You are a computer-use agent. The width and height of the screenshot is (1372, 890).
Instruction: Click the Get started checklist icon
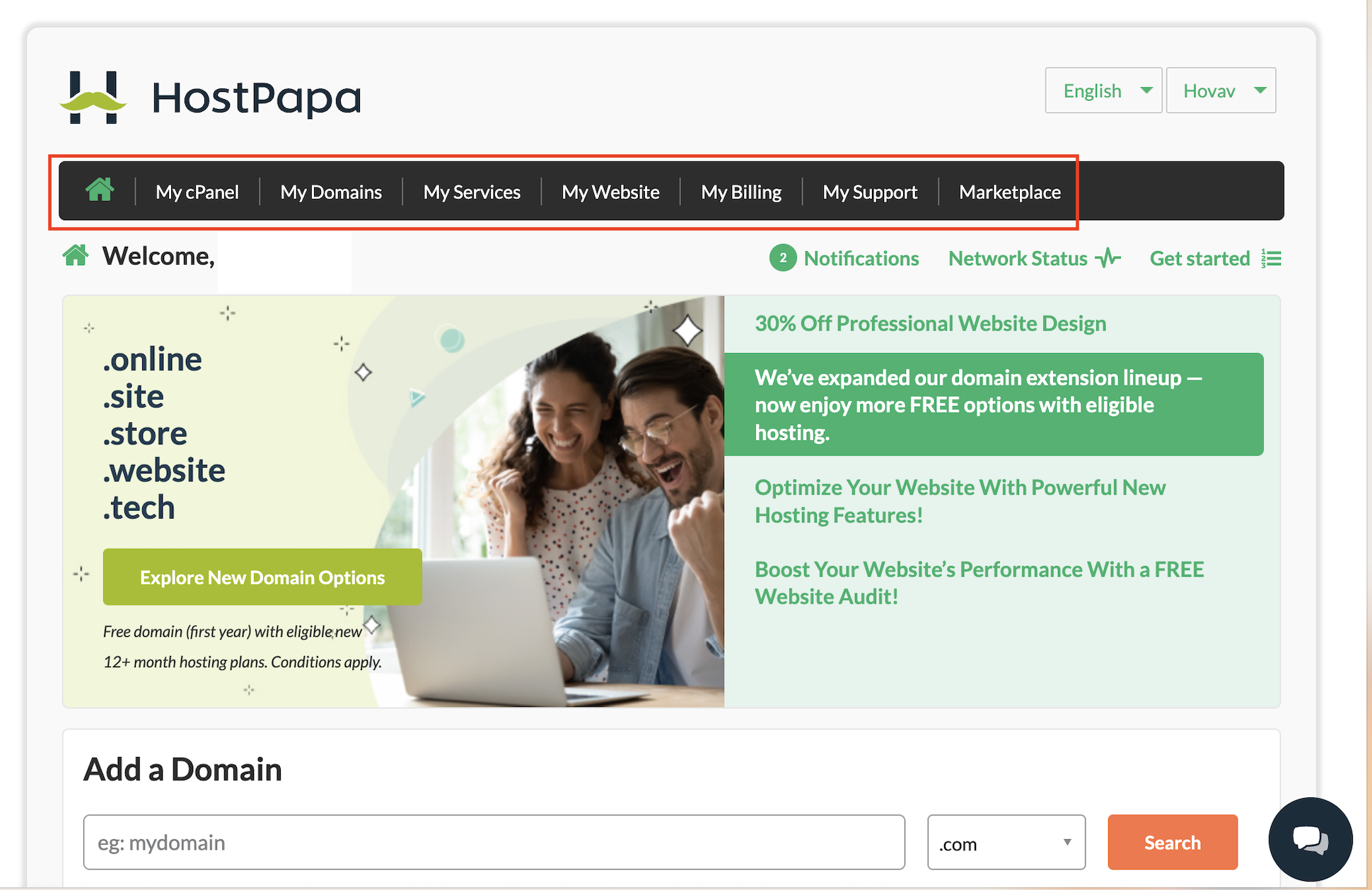(1272, 258)
